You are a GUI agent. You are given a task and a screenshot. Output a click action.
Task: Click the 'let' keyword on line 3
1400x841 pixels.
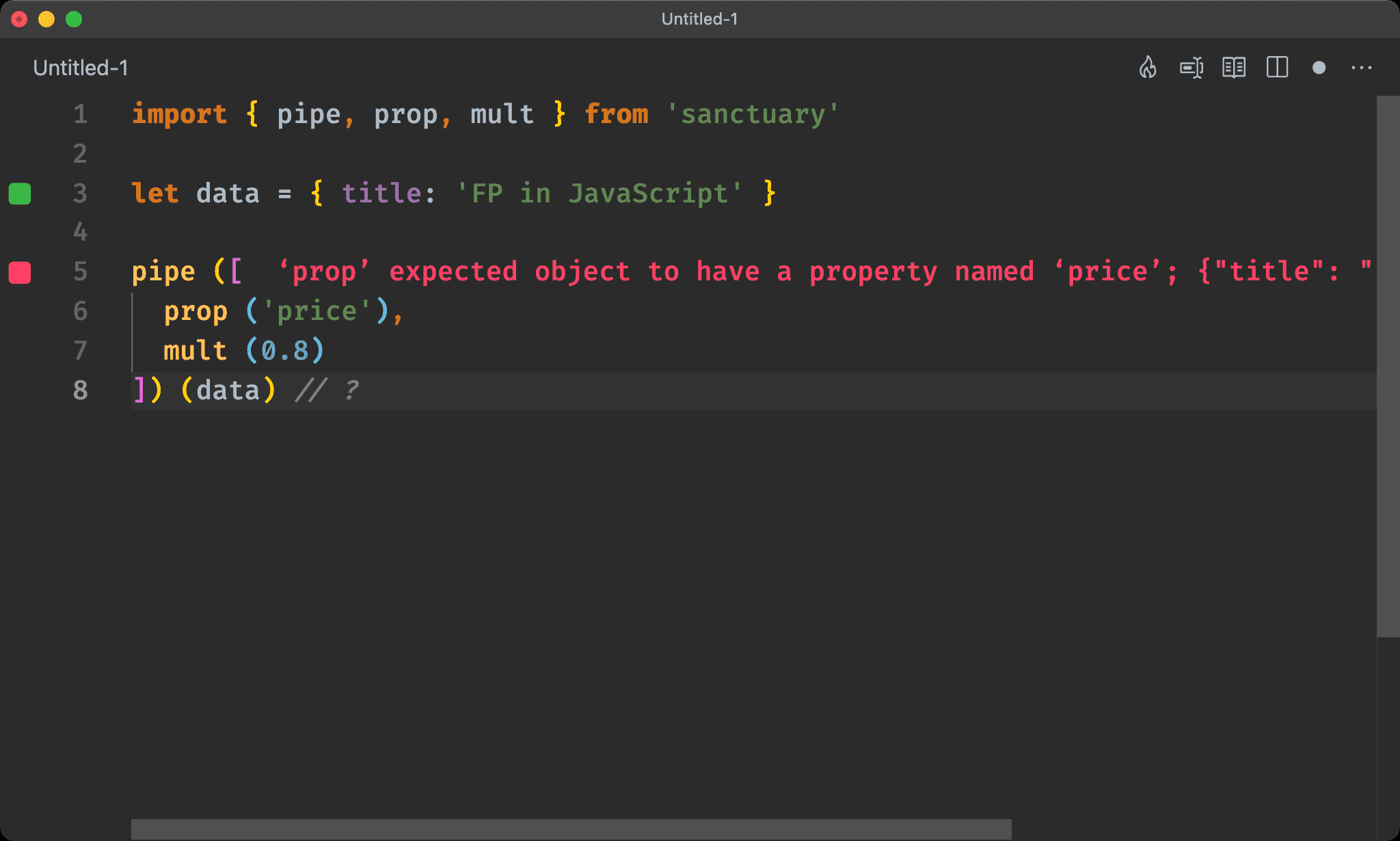[155, 193]
